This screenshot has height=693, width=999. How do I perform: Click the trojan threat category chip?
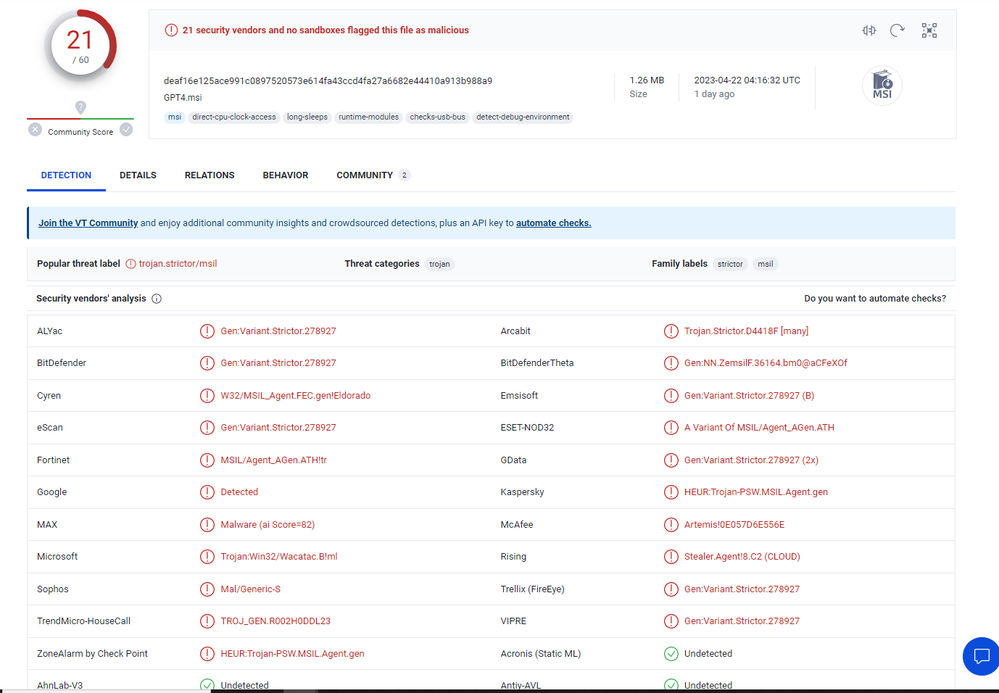tap(440, 264)
